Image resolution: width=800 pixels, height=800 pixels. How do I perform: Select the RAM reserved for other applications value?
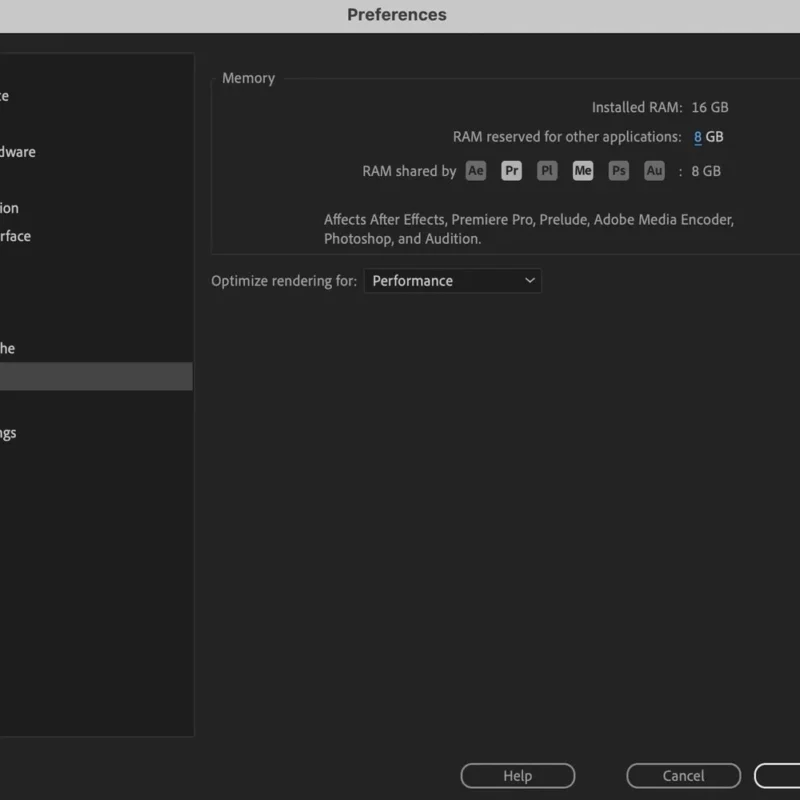click(x=697, y=137)
